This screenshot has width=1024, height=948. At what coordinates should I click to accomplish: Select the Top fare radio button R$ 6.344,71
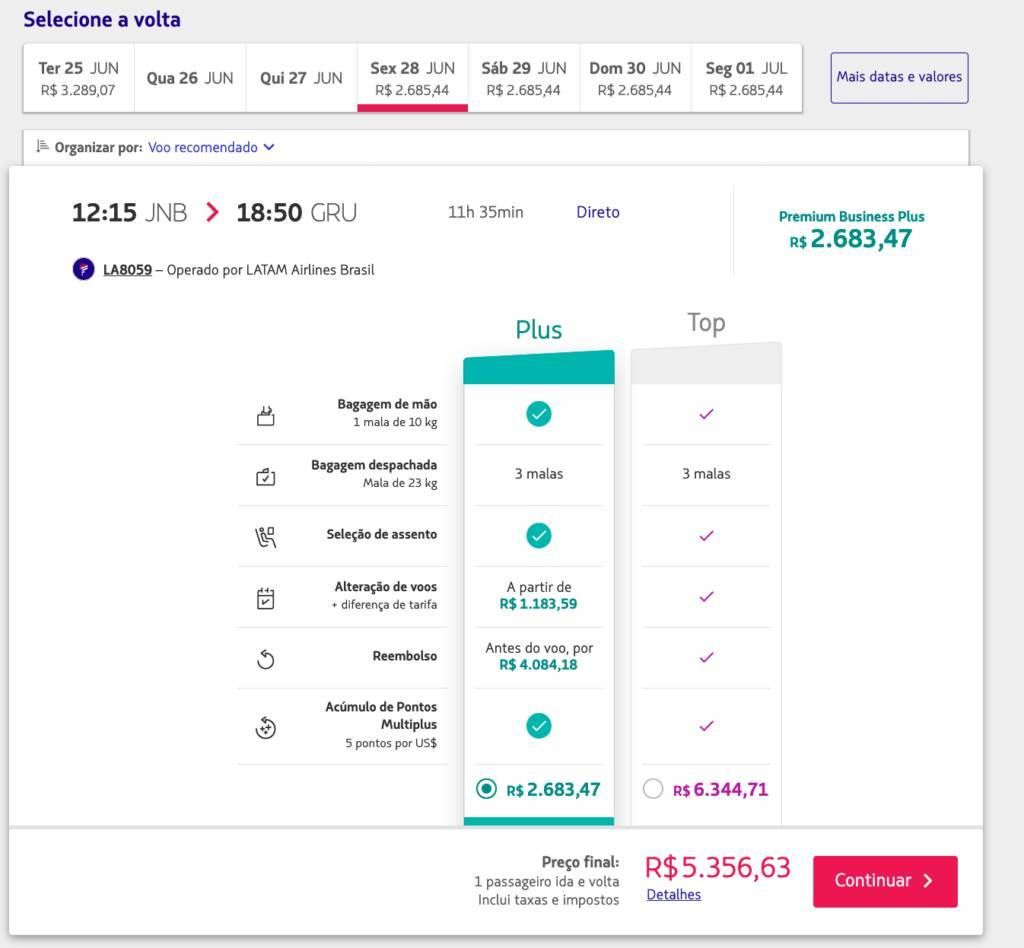652,789
